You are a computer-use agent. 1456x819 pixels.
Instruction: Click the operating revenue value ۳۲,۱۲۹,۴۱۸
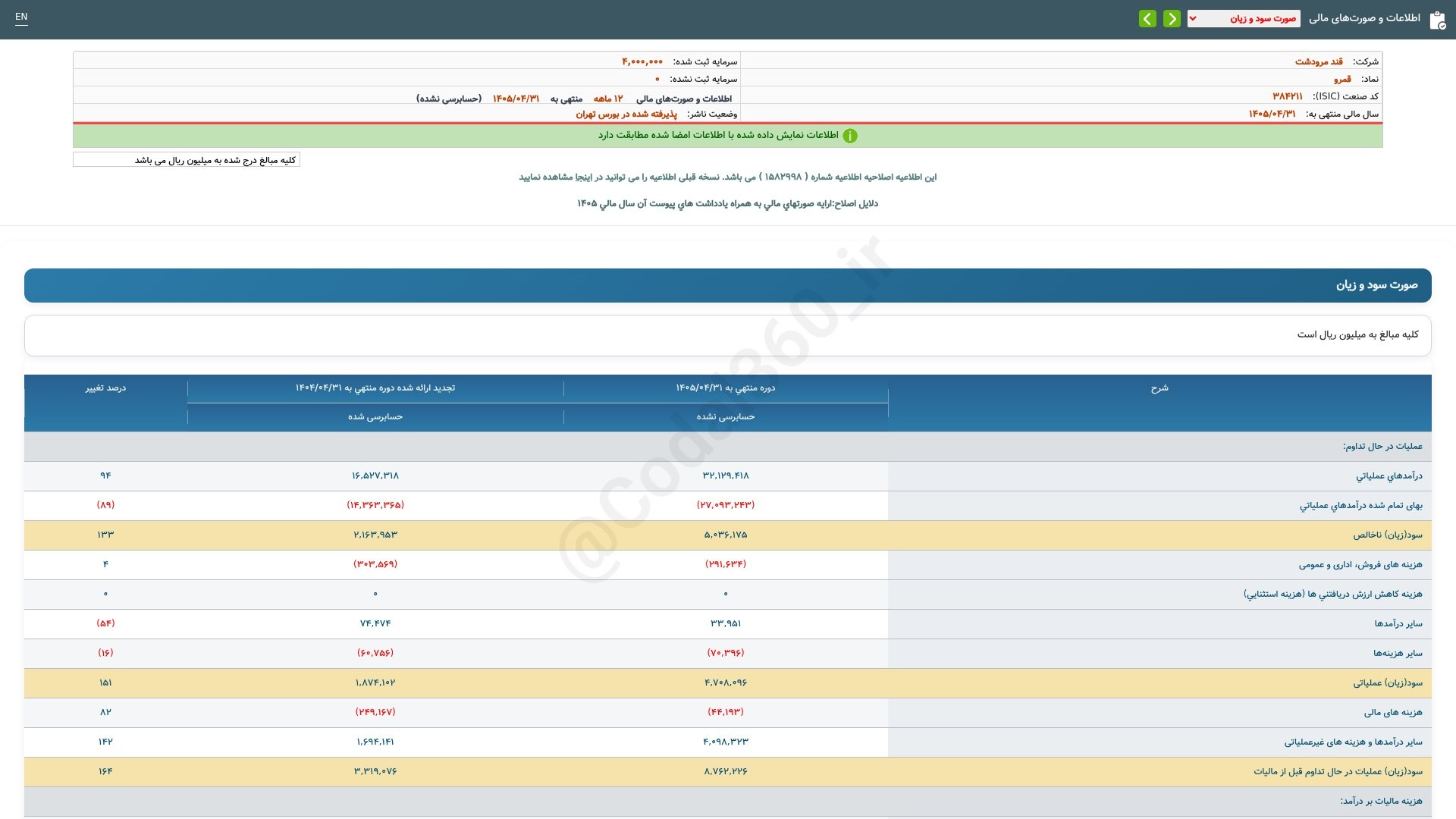pos(726,475)
